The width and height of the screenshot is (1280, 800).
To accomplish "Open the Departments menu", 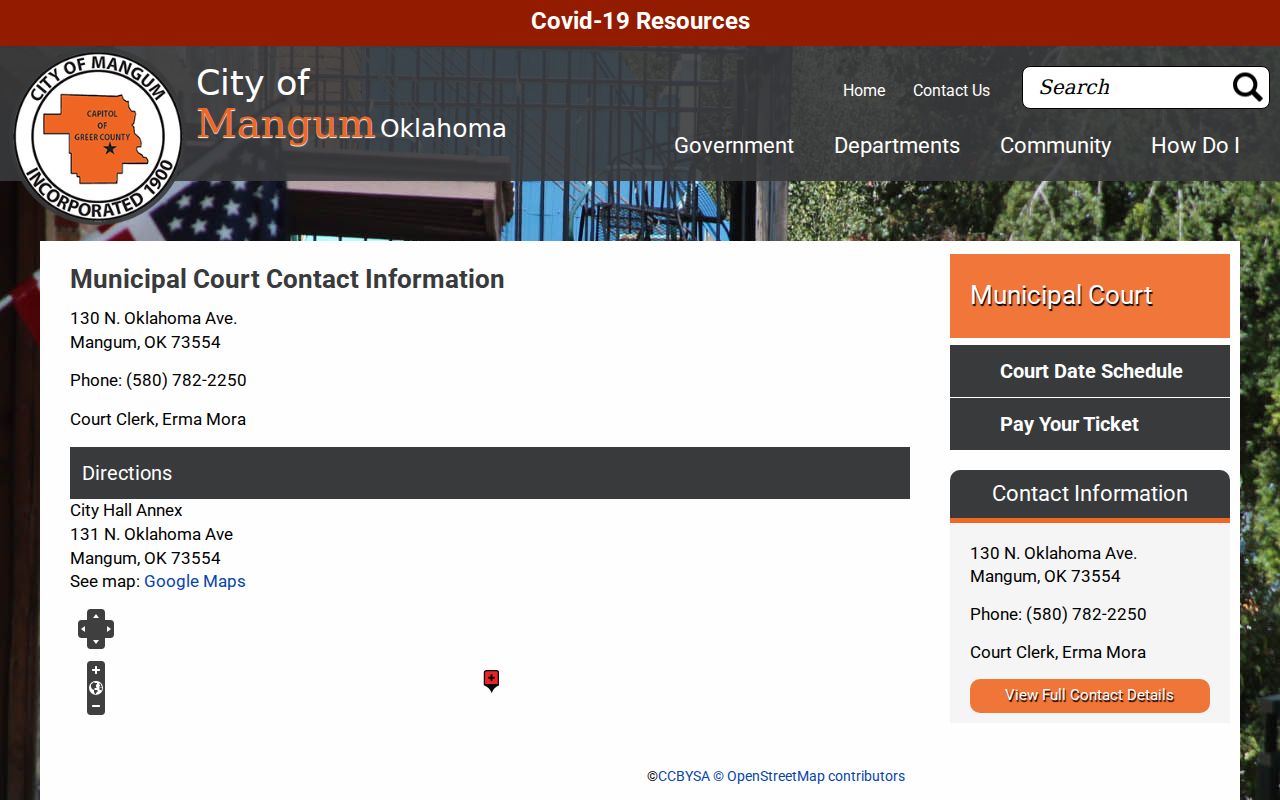I will pos(897,145).
